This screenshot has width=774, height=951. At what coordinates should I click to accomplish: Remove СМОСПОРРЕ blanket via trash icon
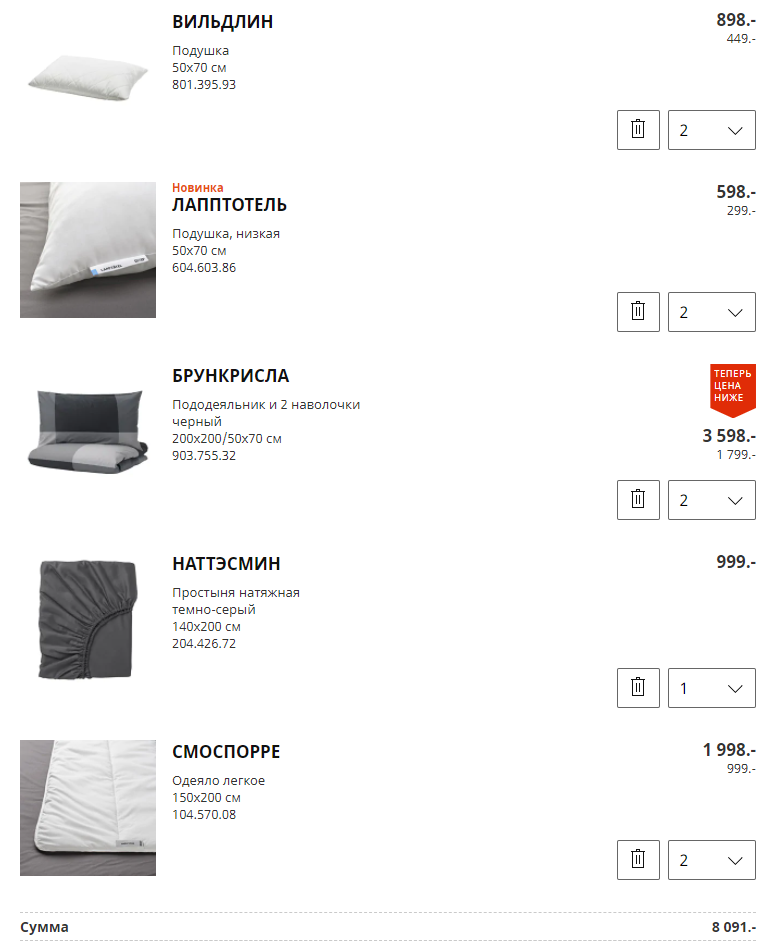click(638, 859)
